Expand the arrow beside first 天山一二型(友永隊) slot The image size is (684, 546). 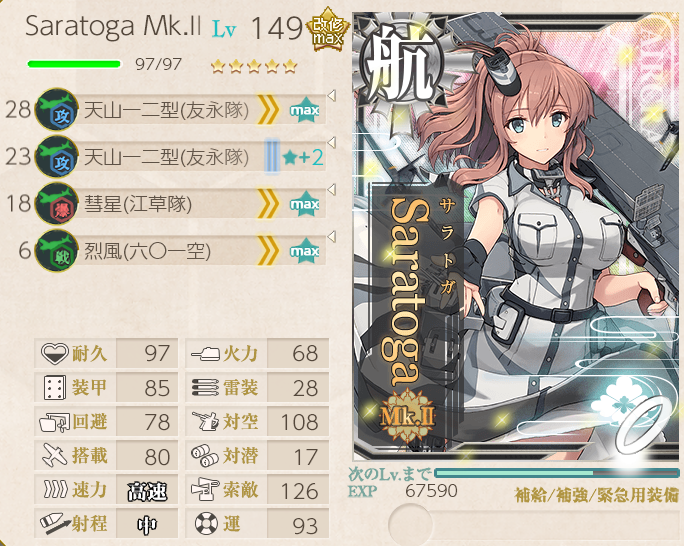click(x=332, y=96)
